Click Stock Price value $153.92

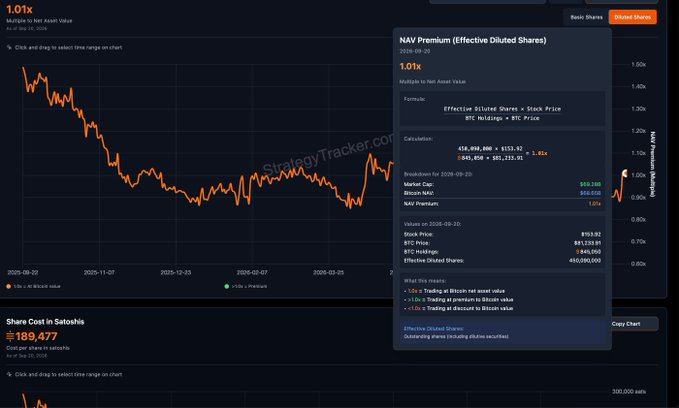click(x=591, y=234)
